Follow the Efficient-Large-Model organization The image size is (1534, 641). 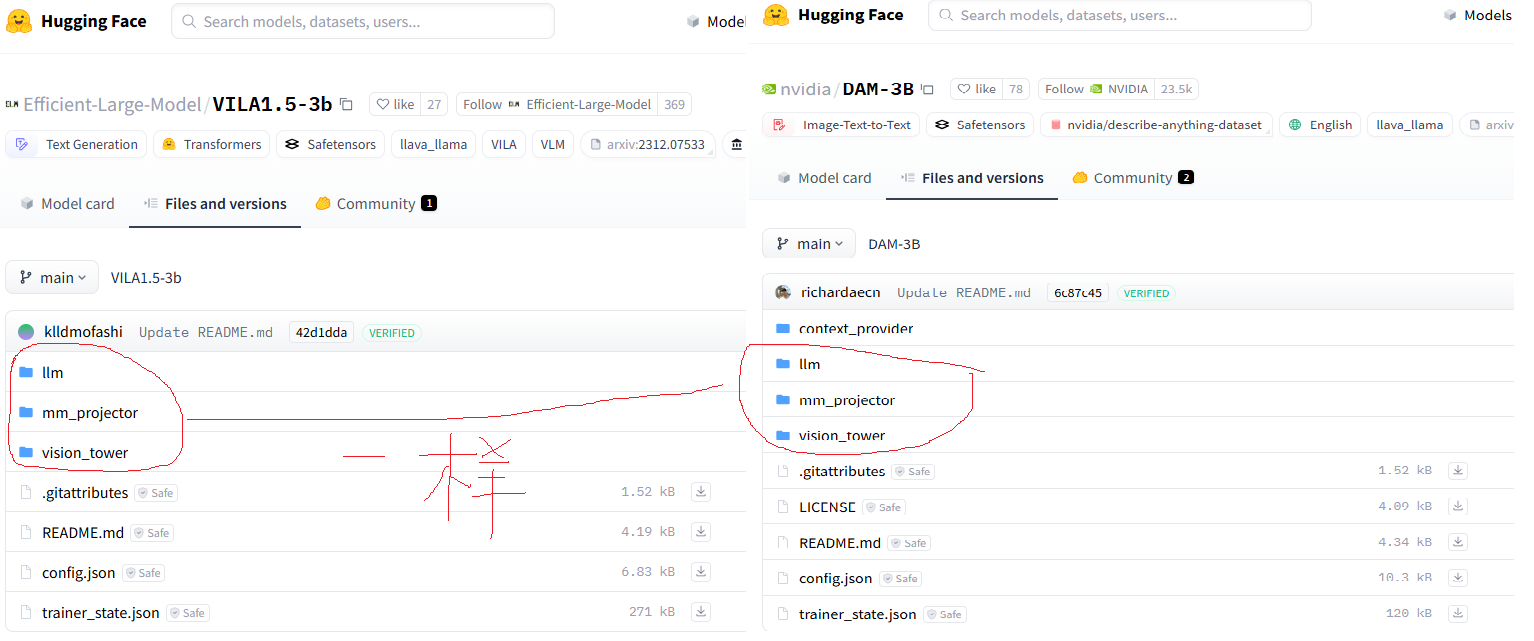pos(555,104)
